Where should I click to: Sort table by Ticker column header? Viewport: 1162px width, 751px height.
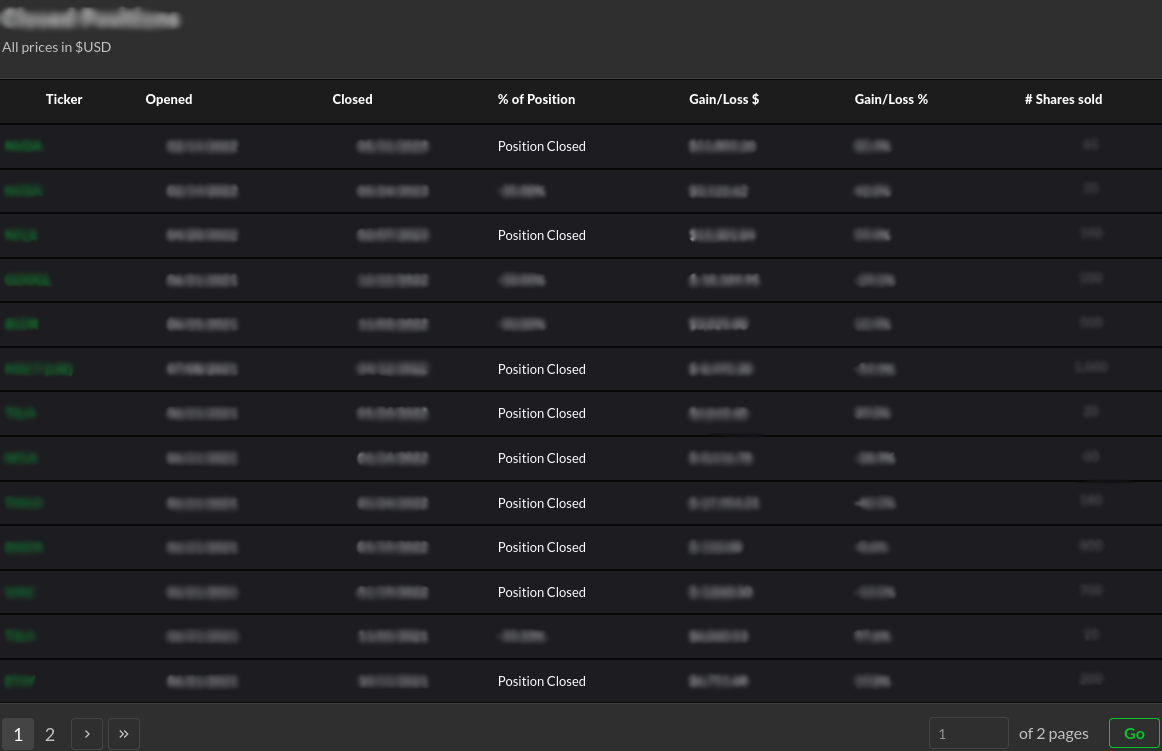(64, 99)
